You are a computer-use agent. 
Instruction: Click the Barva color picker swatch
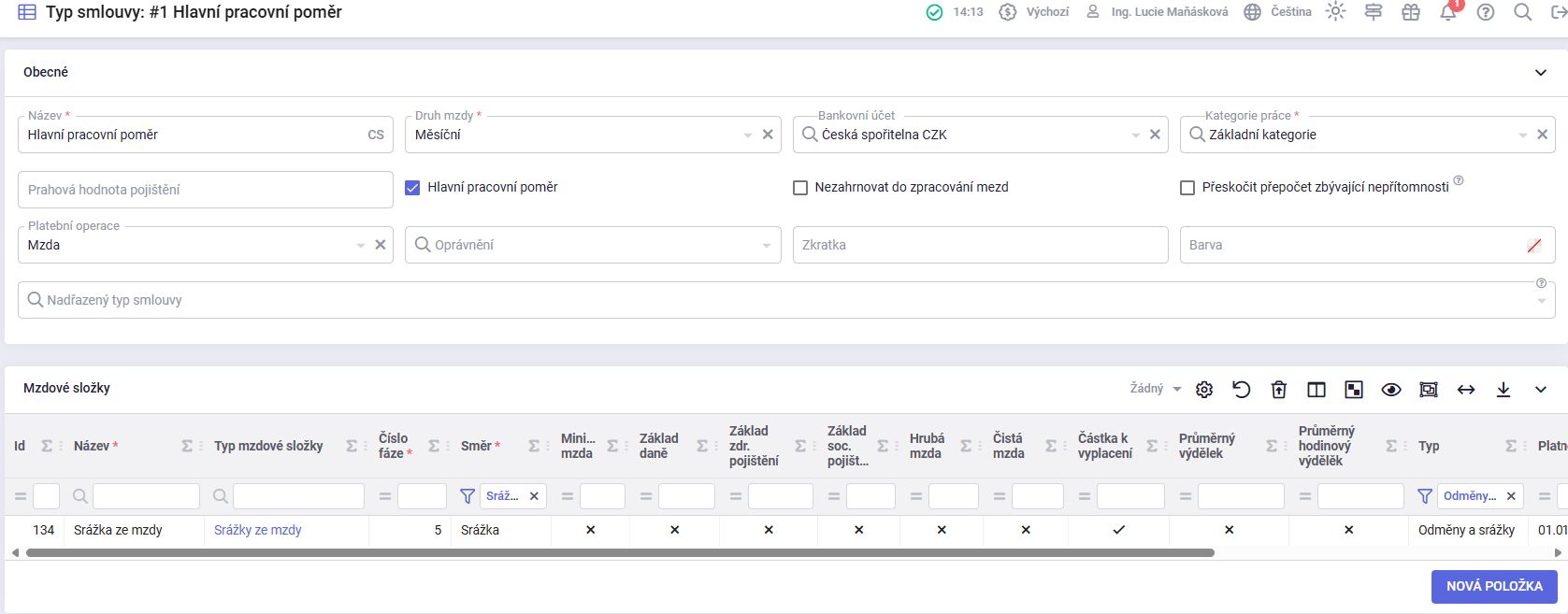1533,246
